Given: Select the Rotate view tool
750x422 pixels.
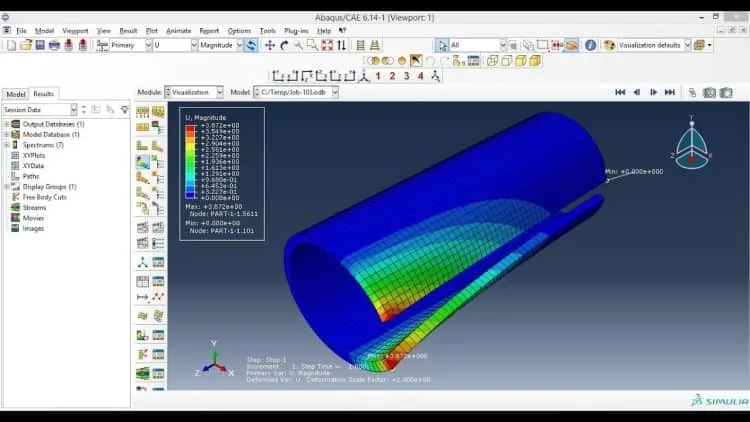Looking at the screenshot, I should [284, 45].
